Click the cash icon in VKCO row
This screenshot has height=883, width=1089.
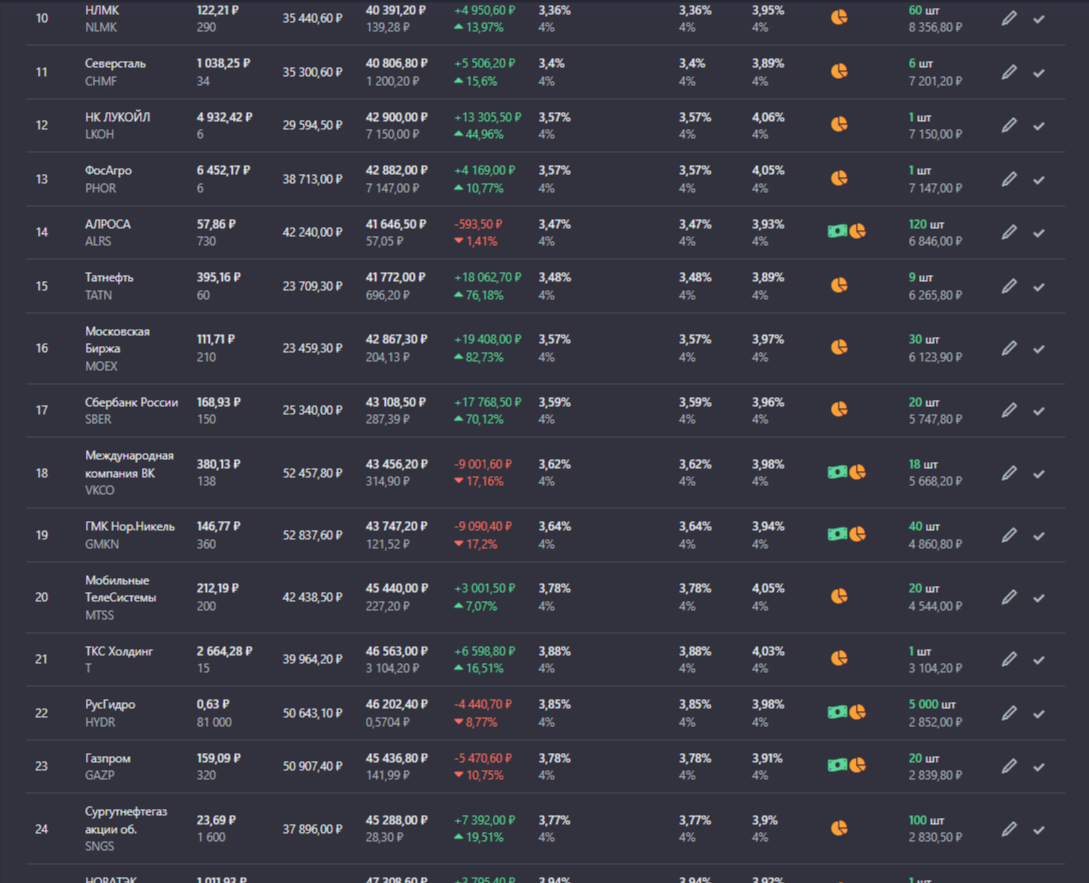tap(837, 472)
